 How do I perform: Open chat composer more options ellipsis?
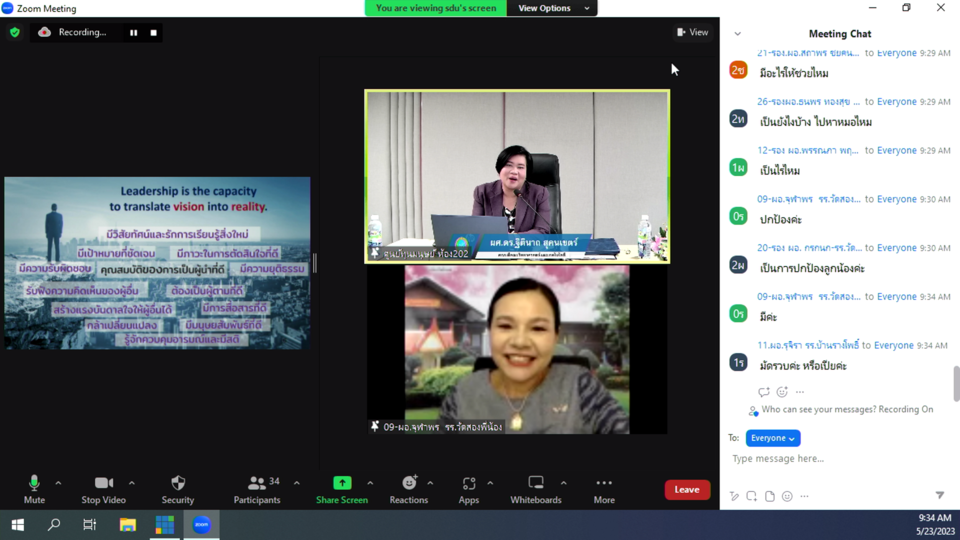[x=804, y=496]
